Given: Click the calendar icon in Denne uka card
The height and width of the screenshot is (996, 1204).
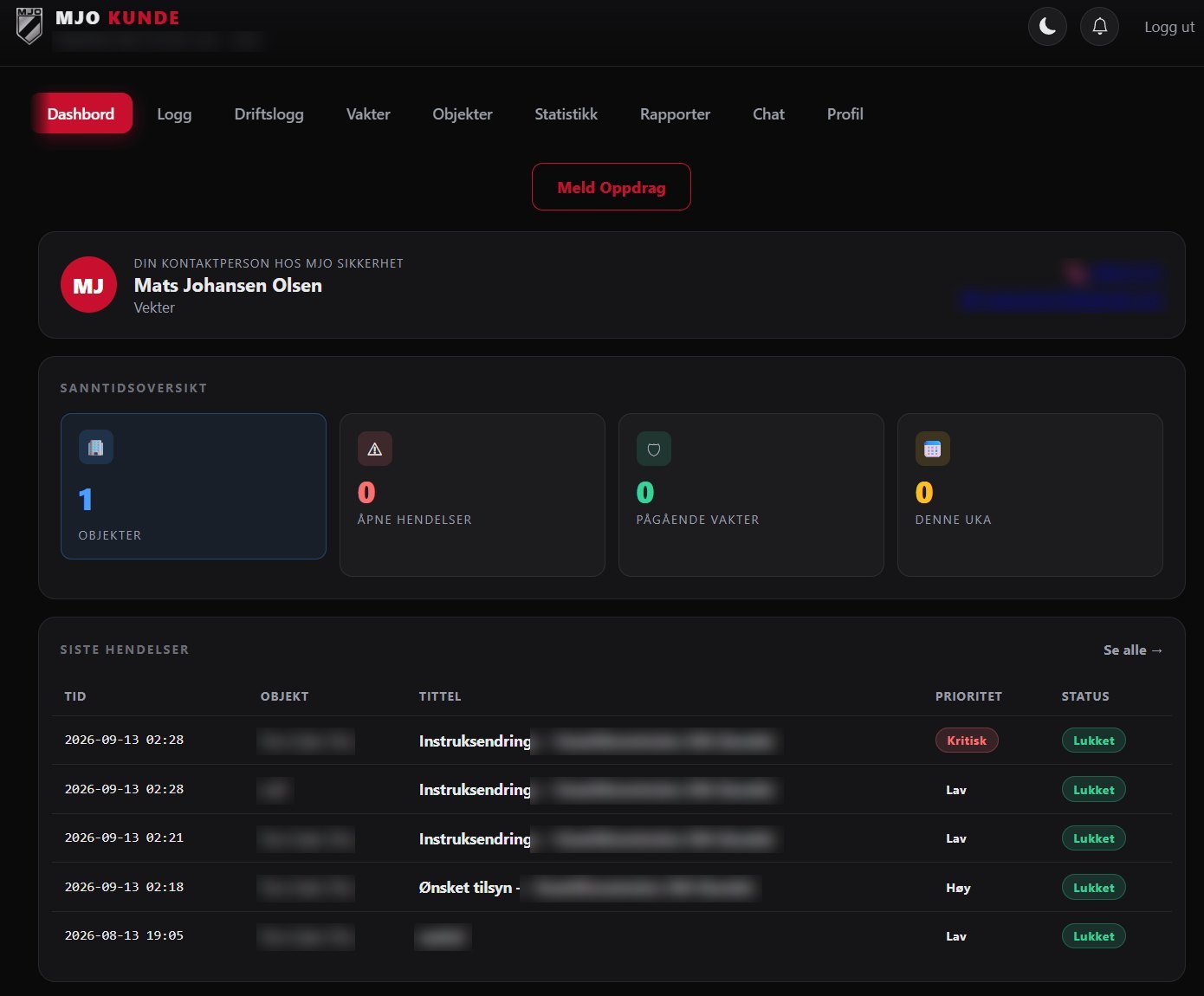Looking at the screenshot, I should pyautogui.click(x=933, y=449).
